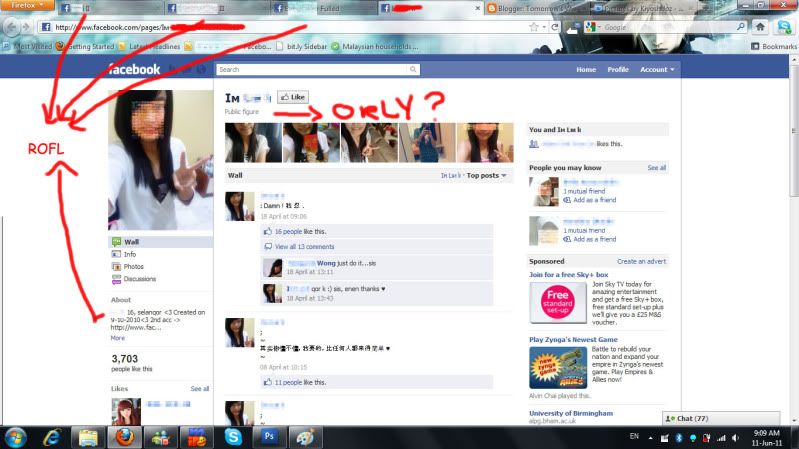Click More under the About section
This screenshot has width=799, height=449.
click(118, 338)
